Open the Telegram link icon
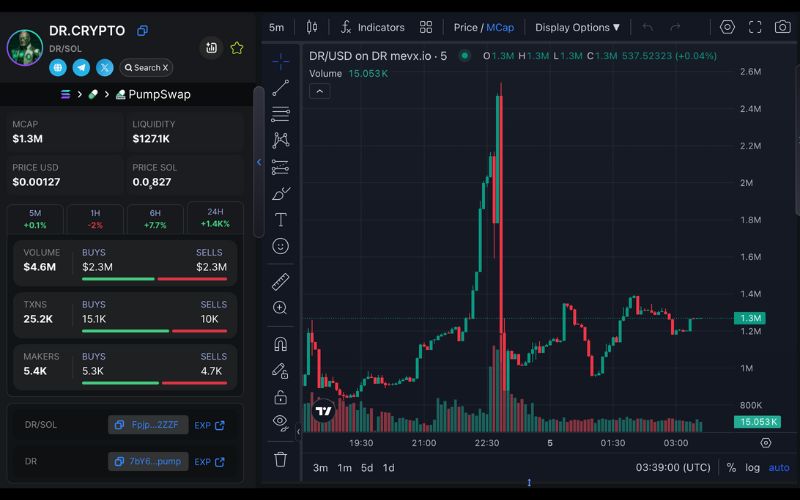The height and width of the screenshot is (500, 800). click(81, 67)
